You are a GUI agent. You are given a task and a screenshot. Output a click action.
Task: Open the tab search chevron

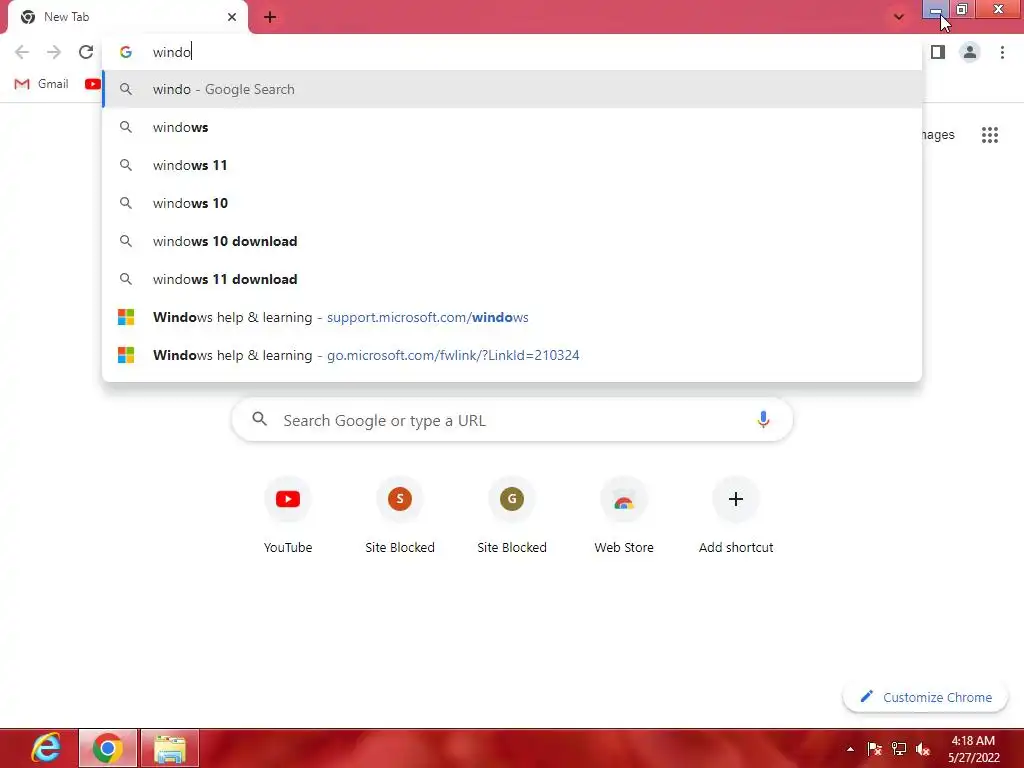tap(899, 17)
